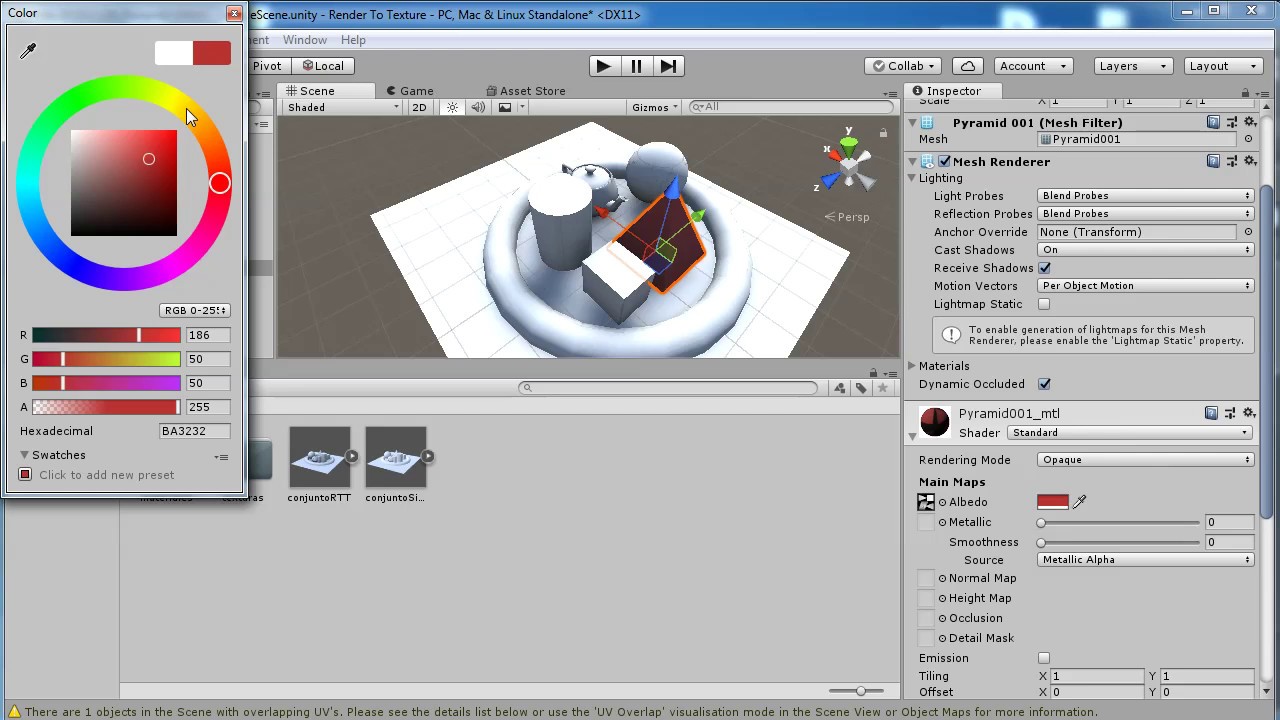Click the Albedo color swatch
Viewport: 1280px width, 720px height.
click(1053, 502)
